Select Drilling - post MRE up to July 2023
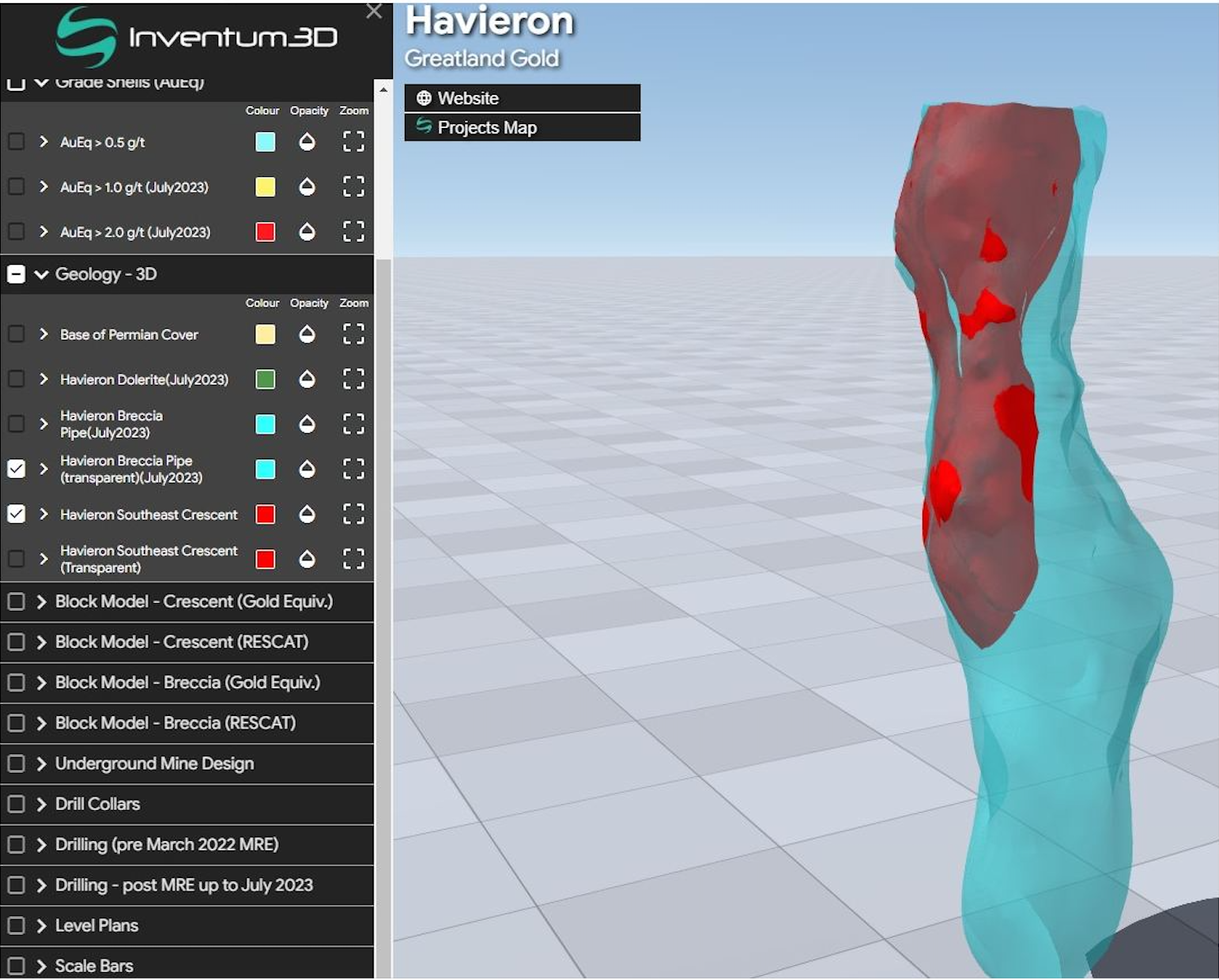 click(184, 885)
